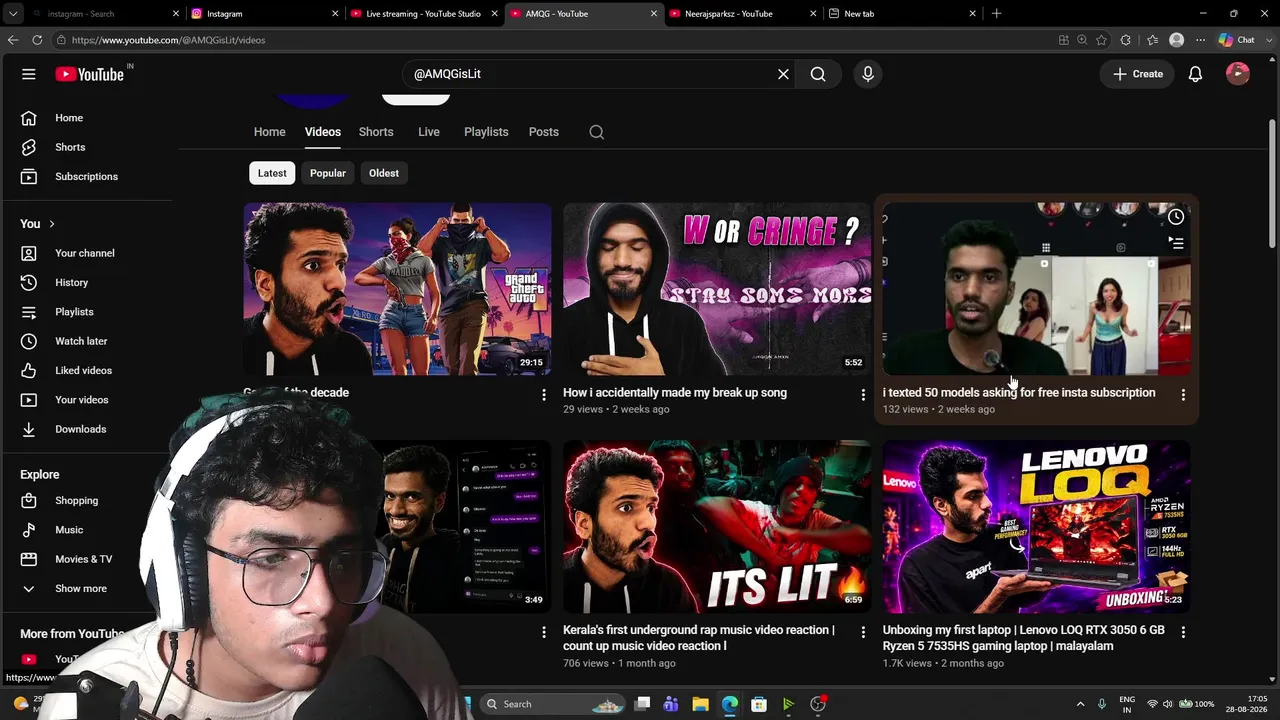Switch to the channel Playlists tab
The height and width of the screenshot is (720, 1280).
(486, 132)
